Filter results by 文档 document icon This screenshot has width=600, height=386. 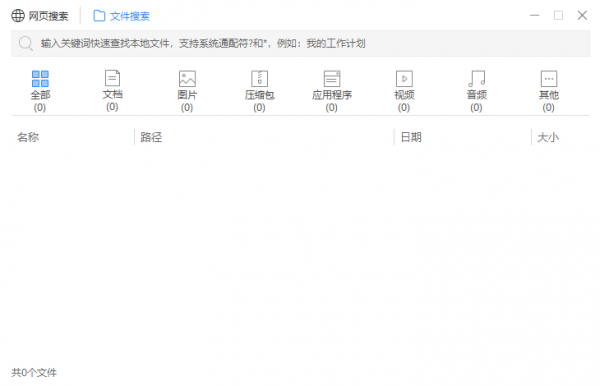(x=112, y=78)
